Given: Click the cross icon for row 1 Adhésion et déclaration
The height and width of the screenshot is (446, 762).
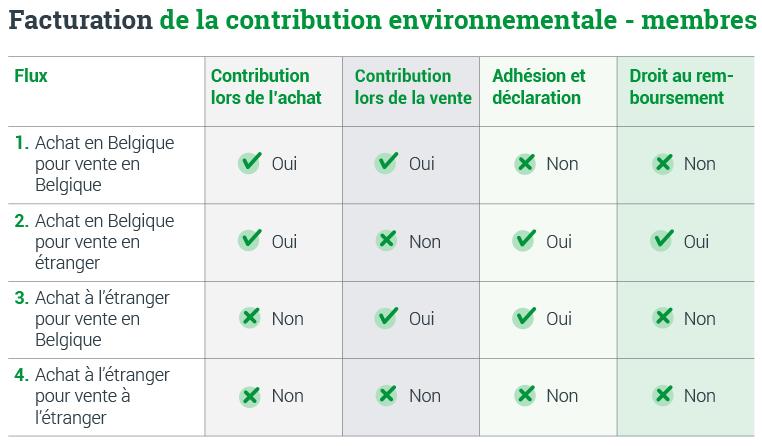Looking at the screenshot, I should pos(524,164).
